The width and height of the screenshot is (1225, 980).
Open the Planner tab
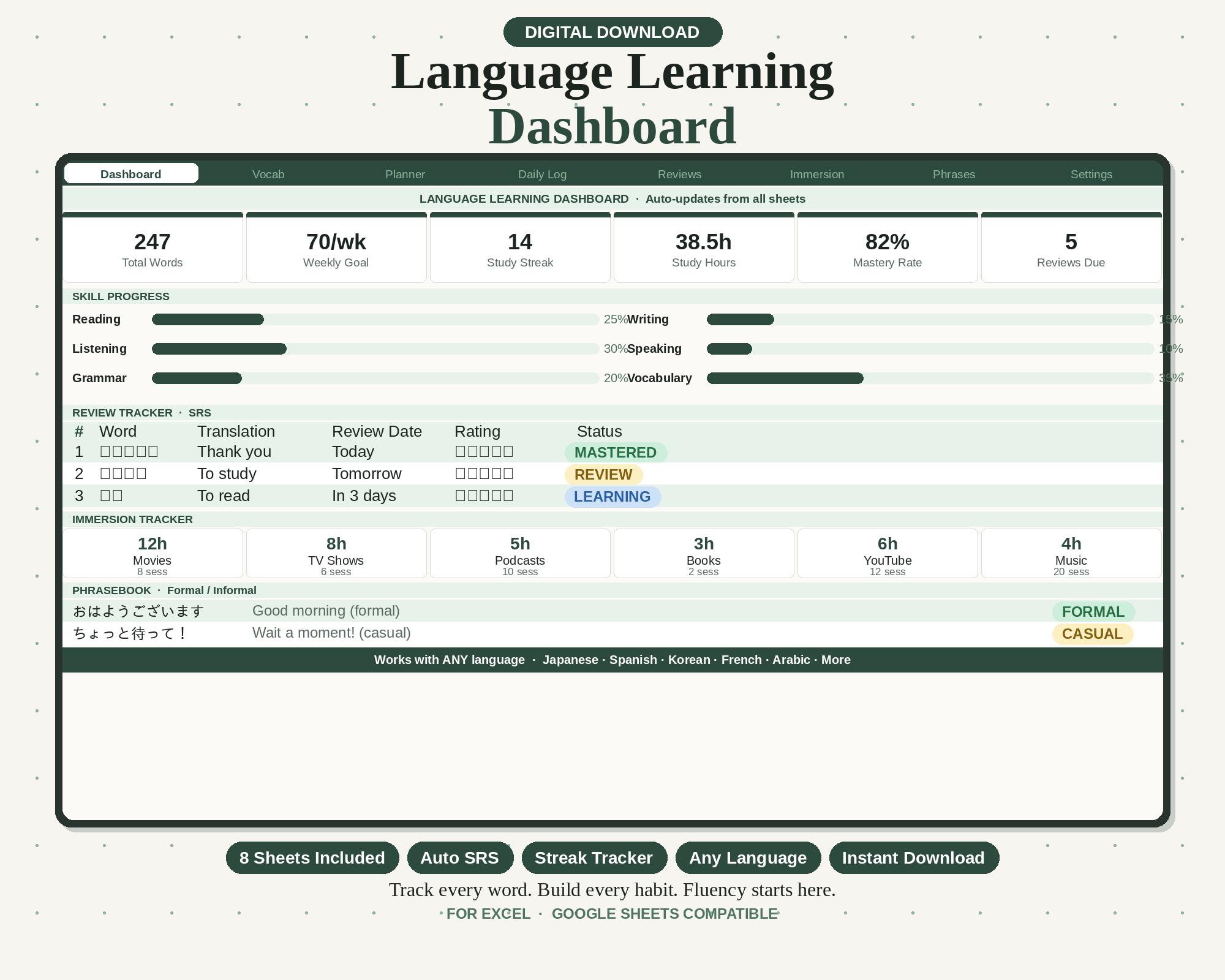pyautogui.click(x=405, y=174)
